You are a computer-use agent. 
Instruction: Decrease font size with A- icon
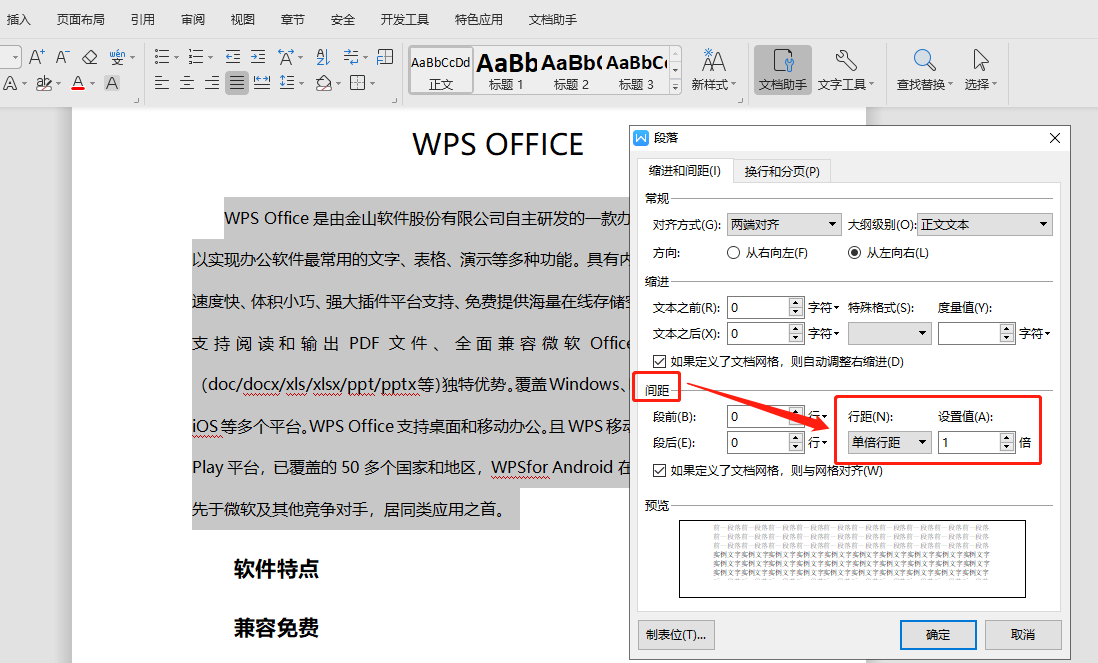(x=63, y=57)
